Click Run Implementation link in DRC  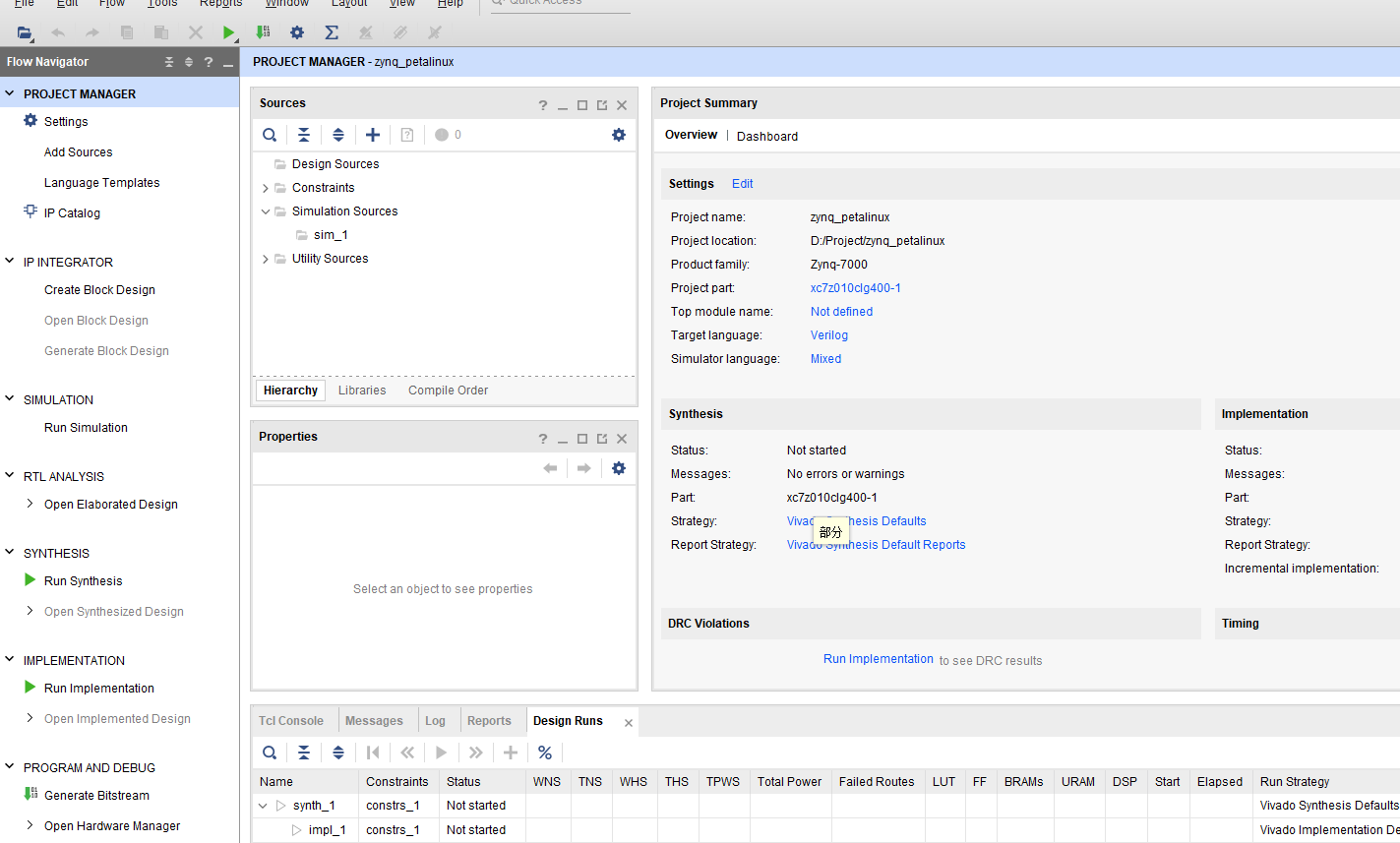[x=879, y=659]
